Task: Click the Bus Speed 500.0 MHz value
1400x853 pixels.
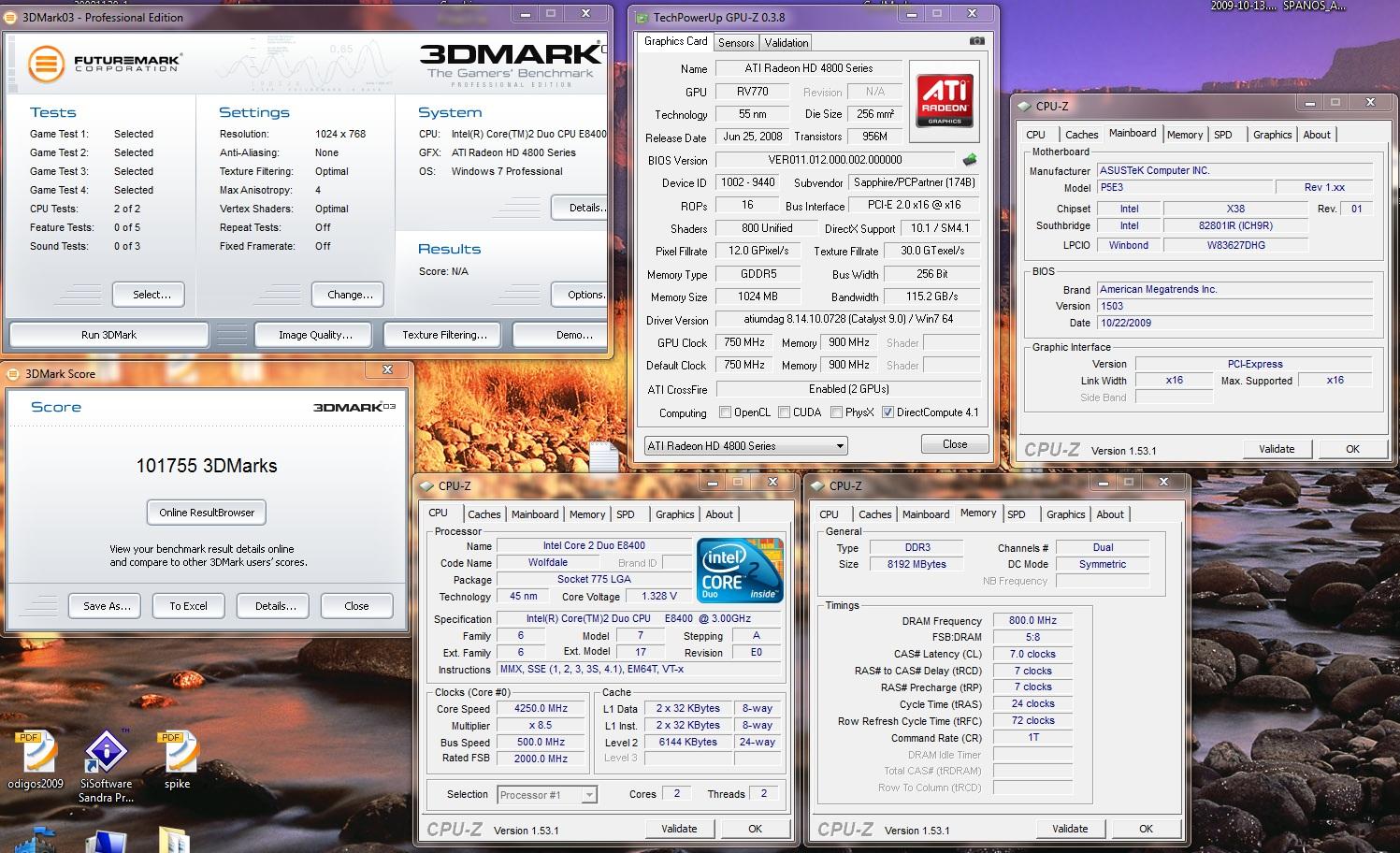Action: coord(541,742)
